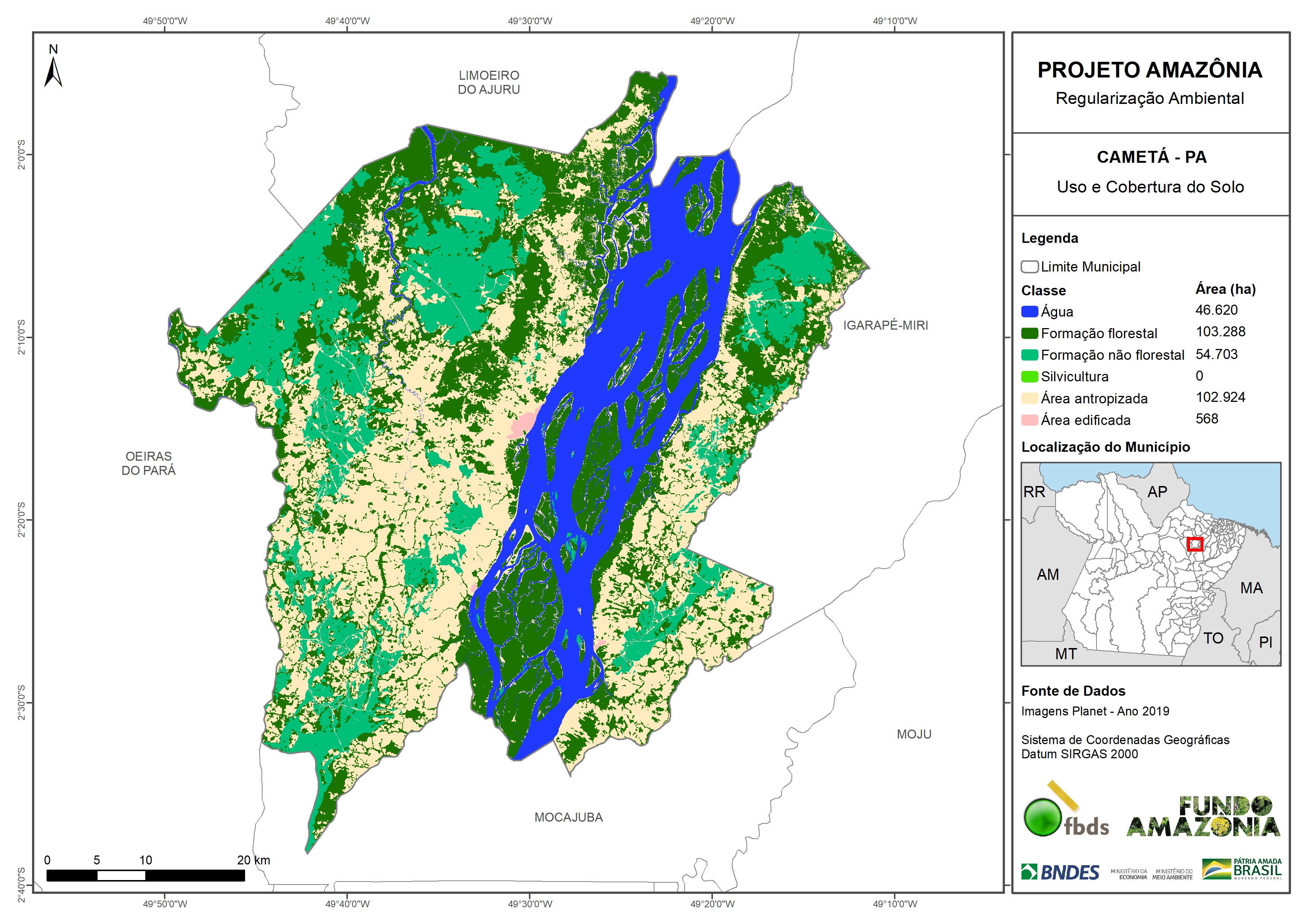Click the Formação não florestal swatch

(x=1029, y=355)
